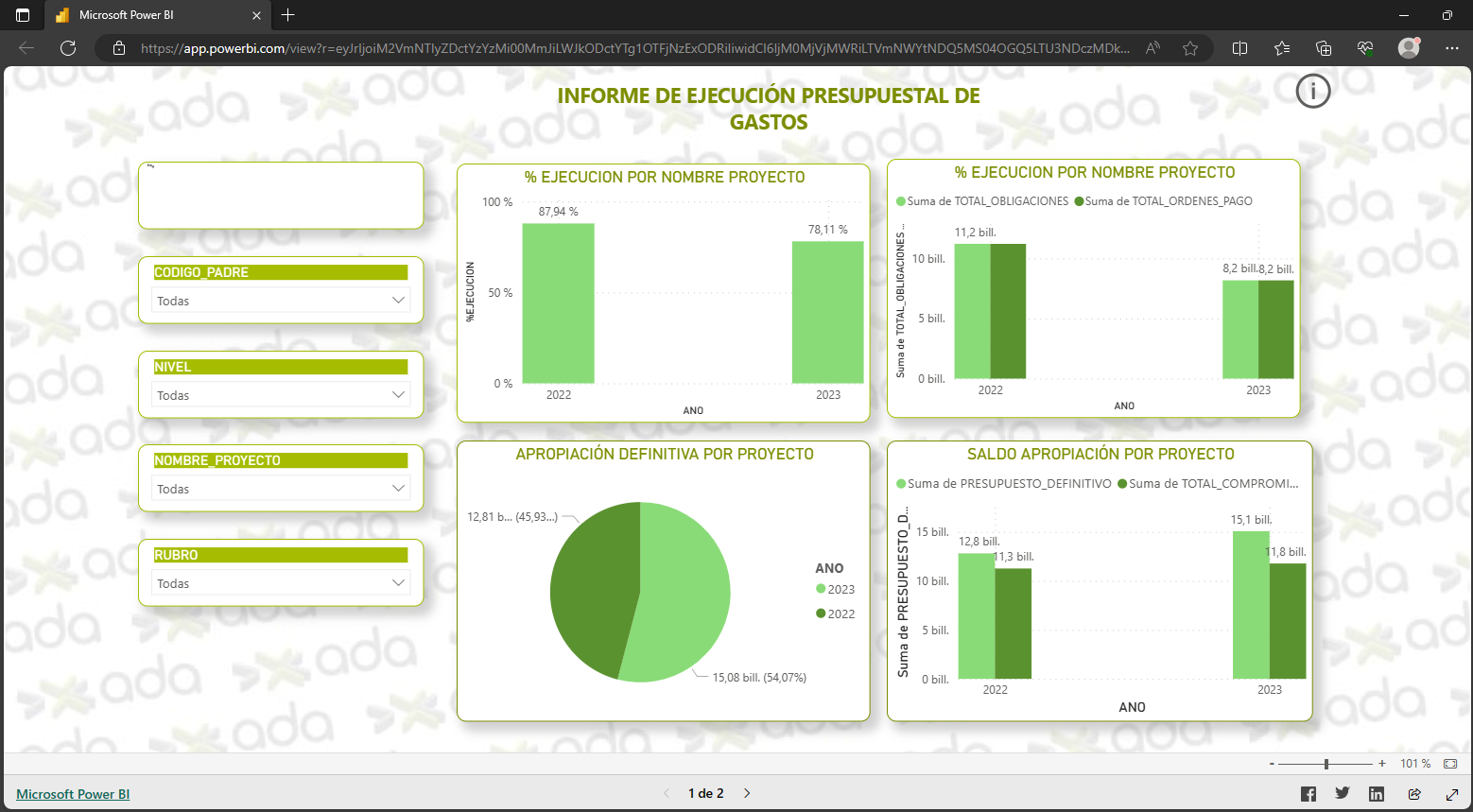Image resolution: width=1473 pixels, height=812 pixels.
Task: Add page to browser favorites
Action: tap(1190, 48)
